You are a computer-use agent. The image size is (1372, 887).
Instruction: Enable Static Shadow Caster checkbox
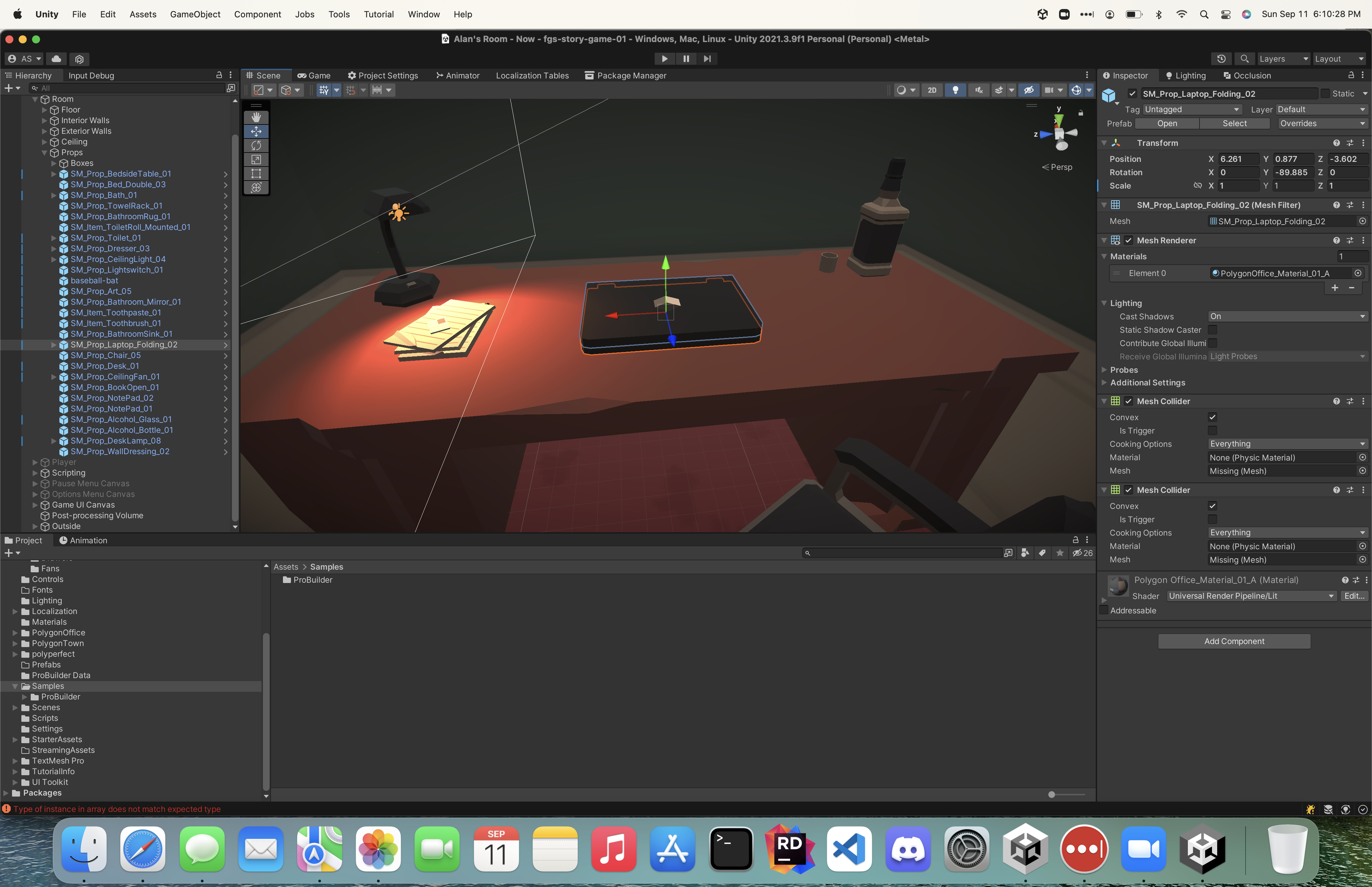(x=1213, y=330)
